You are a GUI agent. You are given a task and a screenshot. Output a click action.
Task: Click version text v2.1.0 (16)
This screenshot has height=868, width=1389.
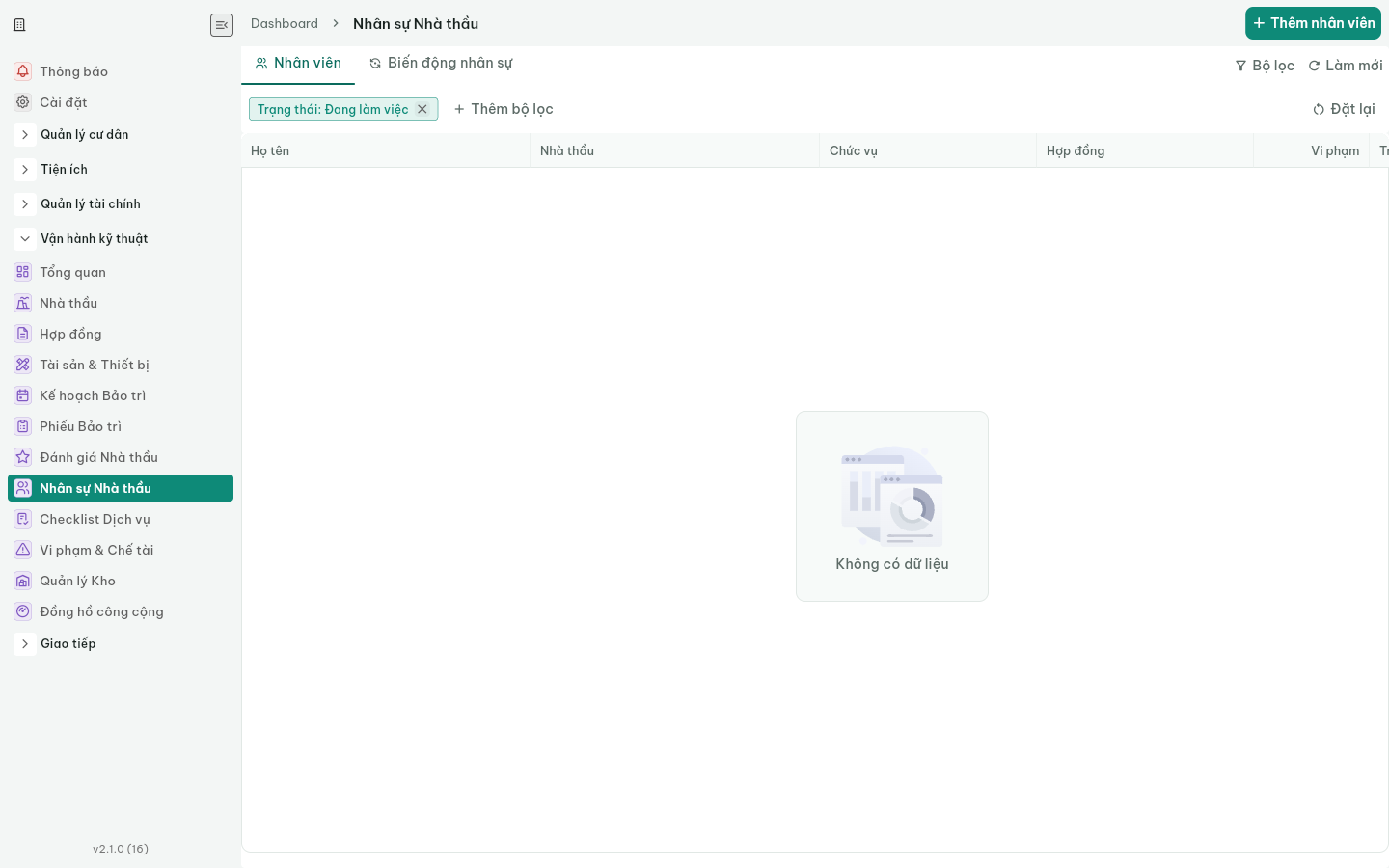[x=121, y=849]
